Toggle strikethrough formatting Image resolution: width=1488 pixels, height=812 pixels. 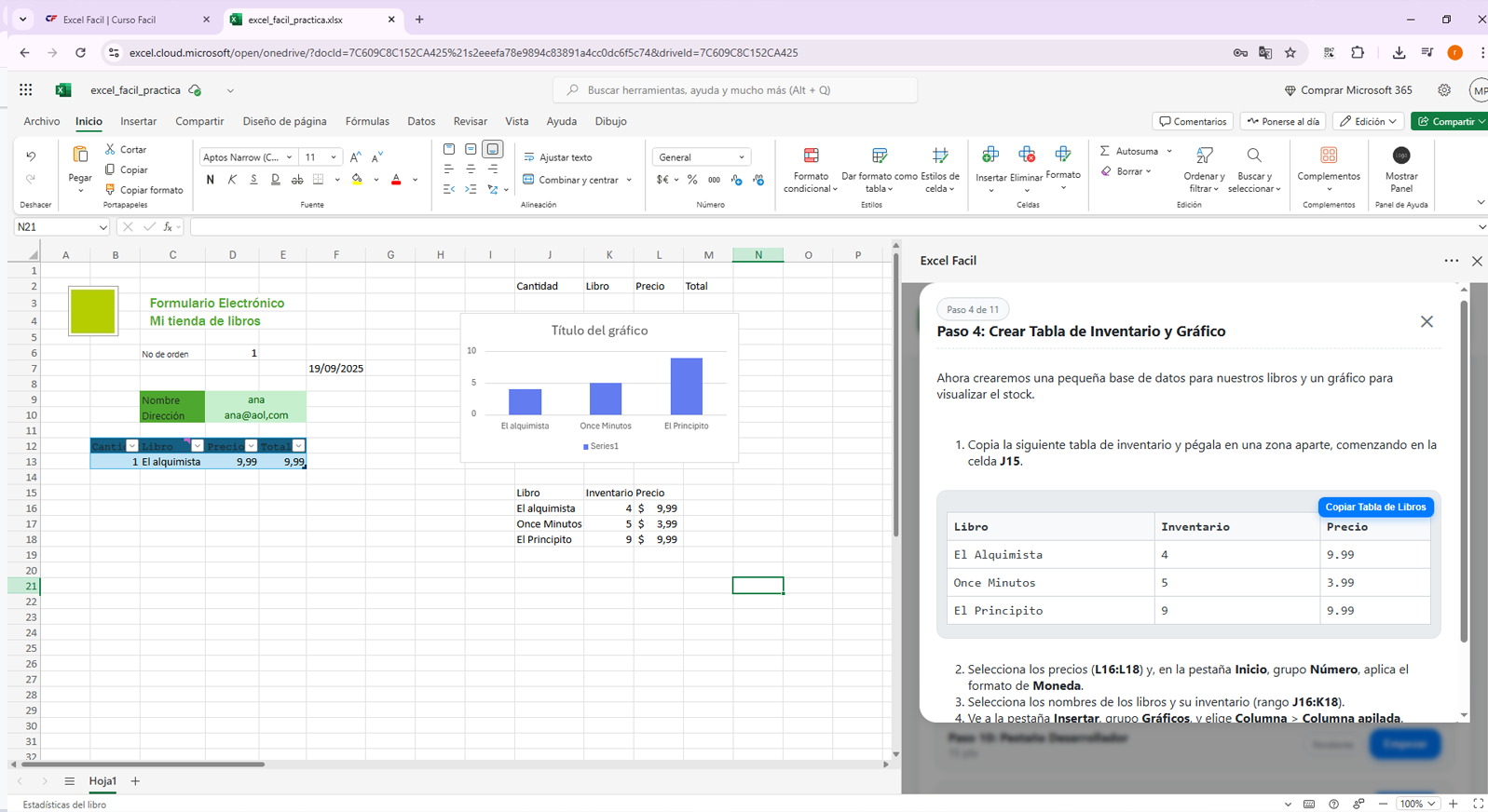click(x=297, y=180)
